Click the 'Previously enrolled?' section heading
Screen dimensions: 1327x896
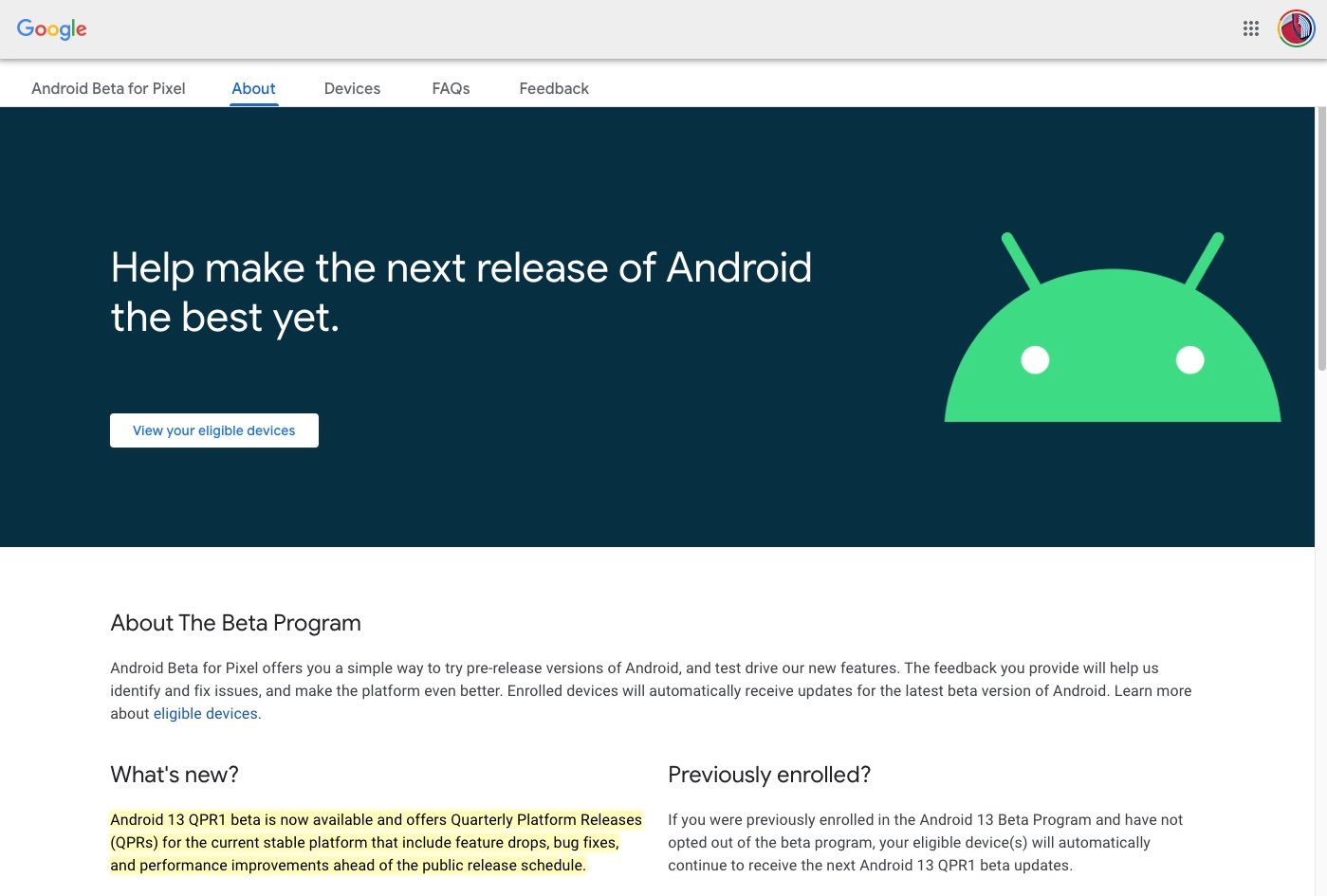coord(769,775)
